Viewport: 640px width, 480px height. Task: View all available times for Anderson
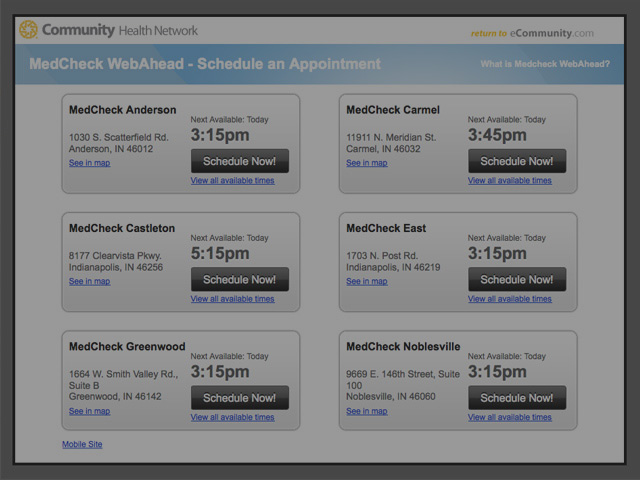232,180
